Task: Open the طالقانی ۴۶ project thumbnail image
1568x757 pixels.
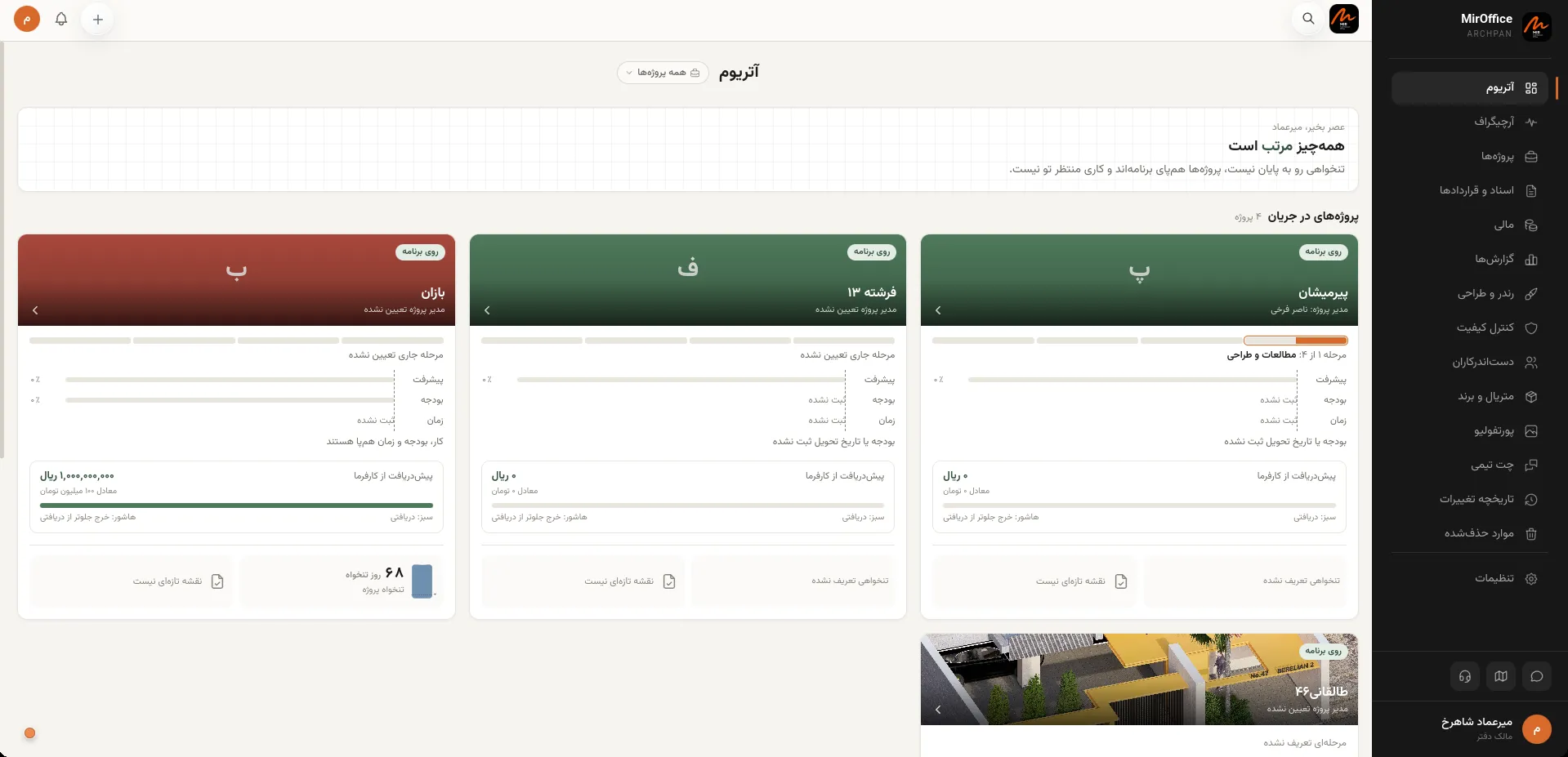Action: 1139,679
